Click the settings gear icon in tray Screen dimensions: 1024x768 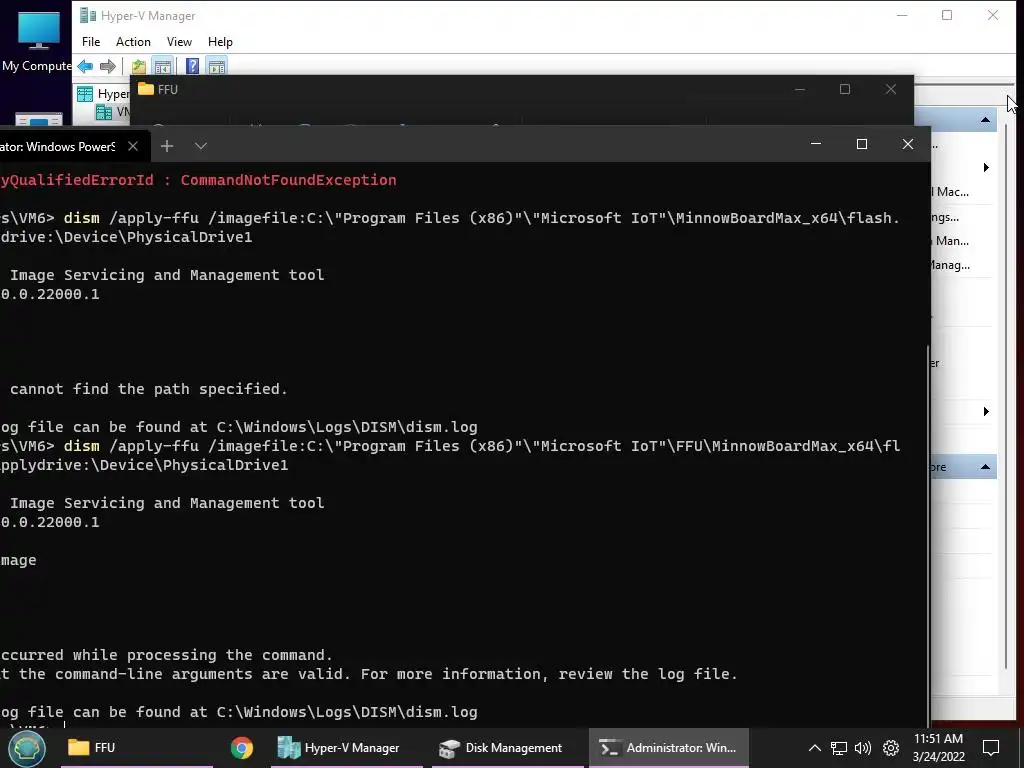[891, 748]
